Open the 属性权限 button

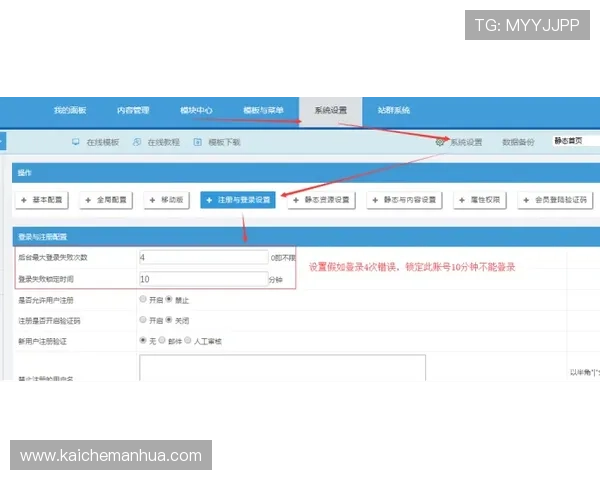(480, 200)
